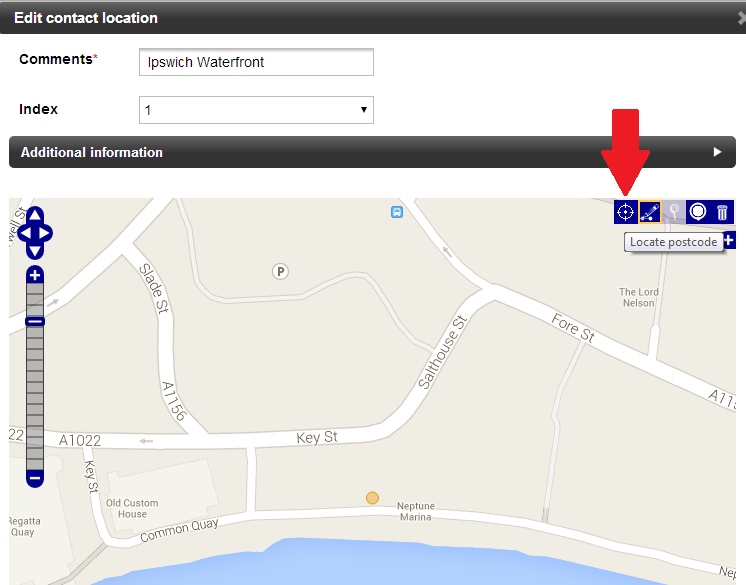746x585 pixels.
Task: Pan the map right with the arrow
Action: click(x=47, y=234)
